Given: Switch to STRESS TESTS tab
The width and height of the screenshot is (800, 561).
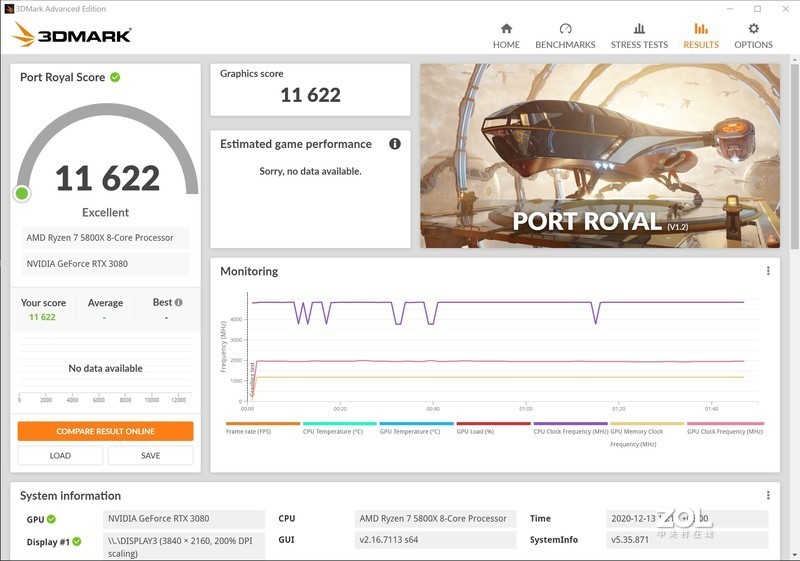Looking at the screenshot, I should pyautogui.click(x=639, y=36).
